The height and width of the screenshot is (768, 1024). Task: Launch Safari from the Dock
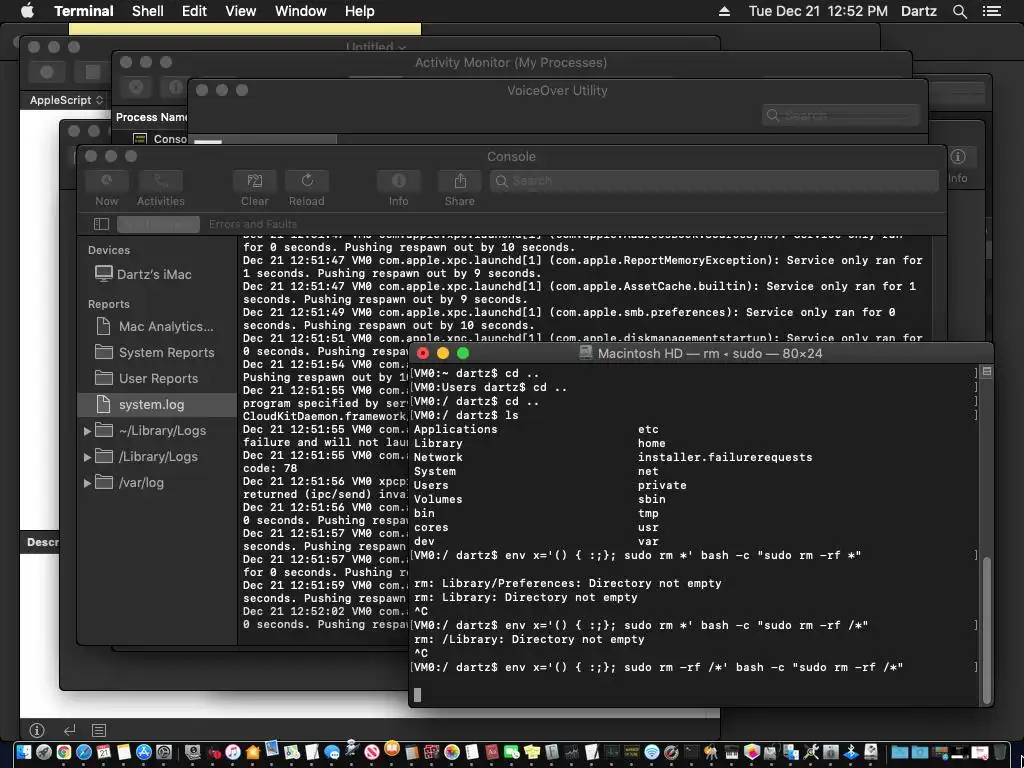click(84, 752)
